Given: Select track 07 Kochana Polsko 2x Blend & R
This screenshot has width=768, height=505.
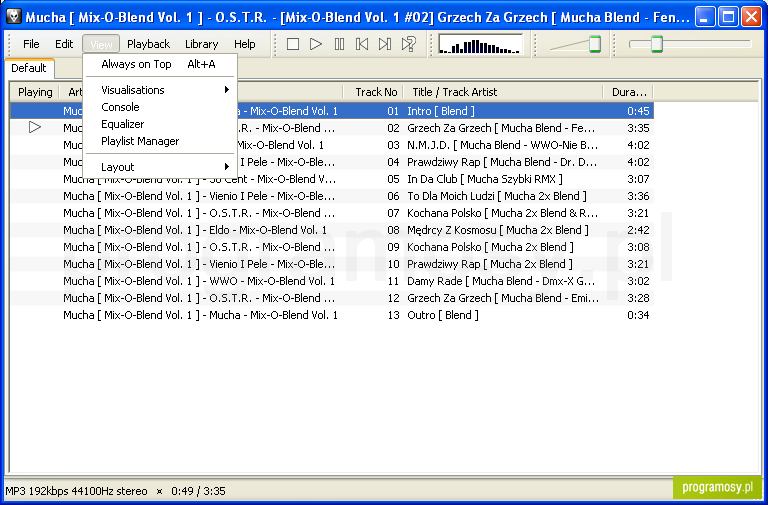Looking at the screenshot, I should [x=332, y=213].
